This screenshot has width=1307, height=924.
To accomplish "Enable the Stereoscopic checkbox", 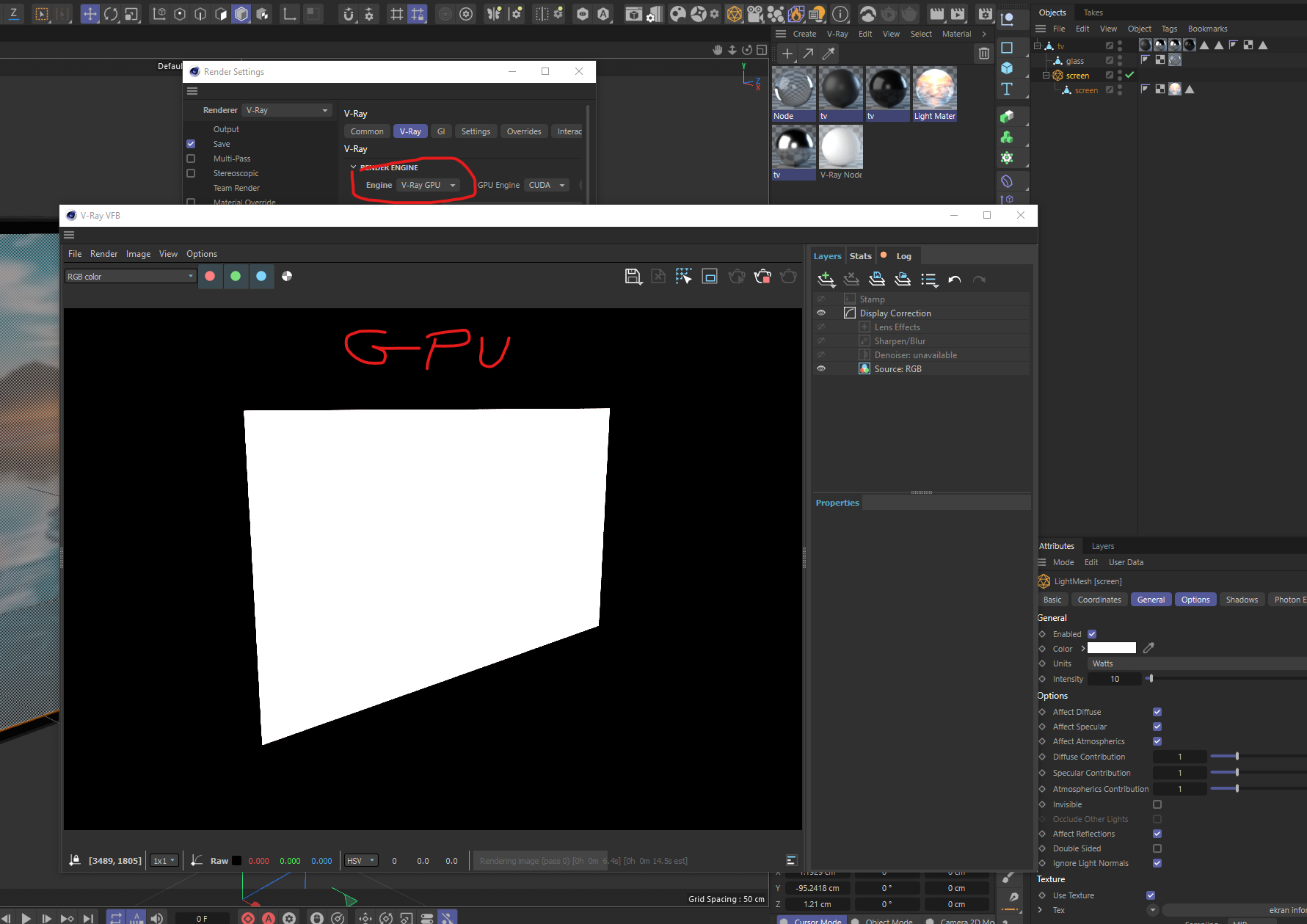I will (191, 173).
